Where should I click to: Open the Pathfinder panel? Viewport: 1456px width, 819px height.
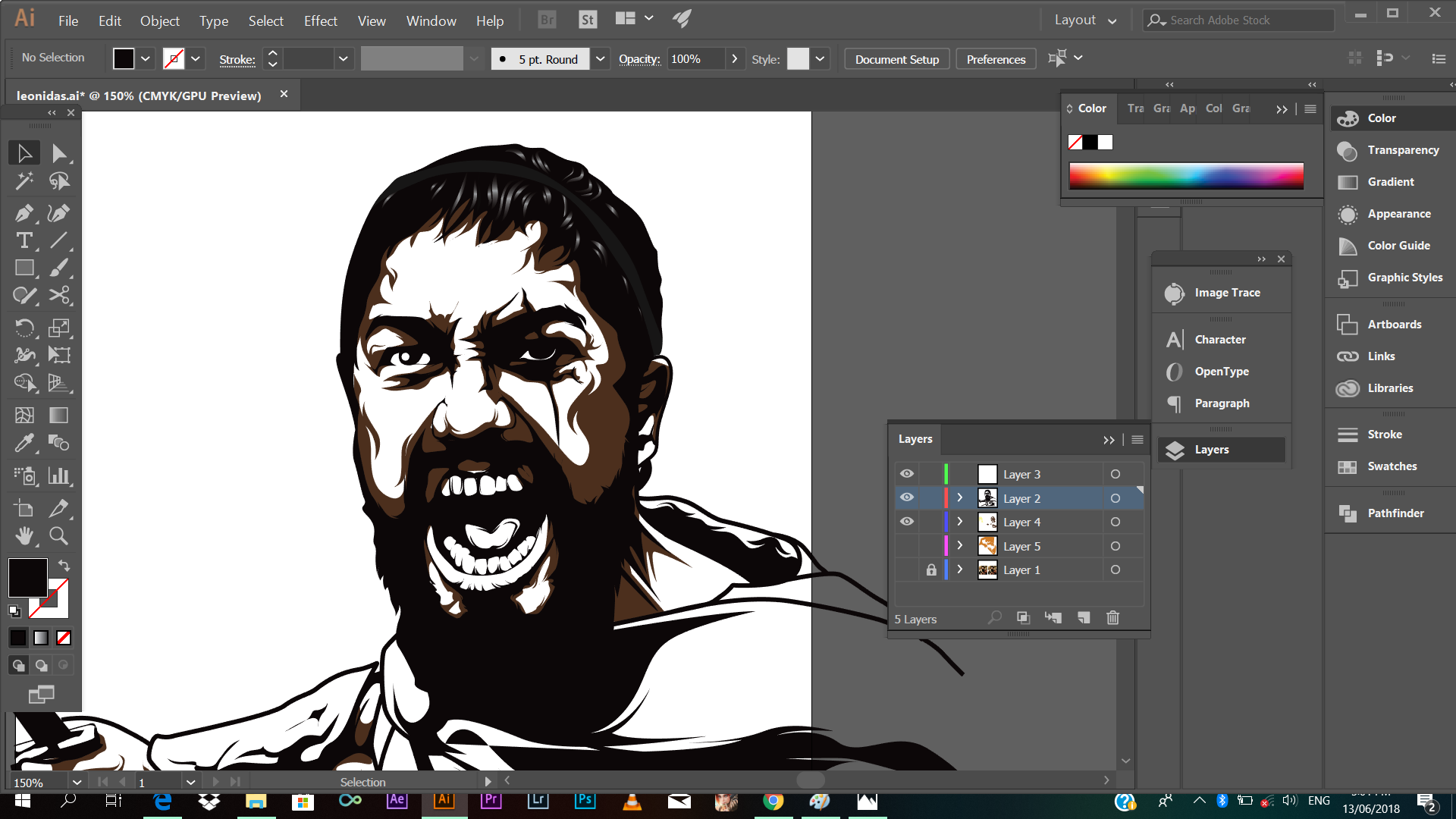pos(1395,513)
